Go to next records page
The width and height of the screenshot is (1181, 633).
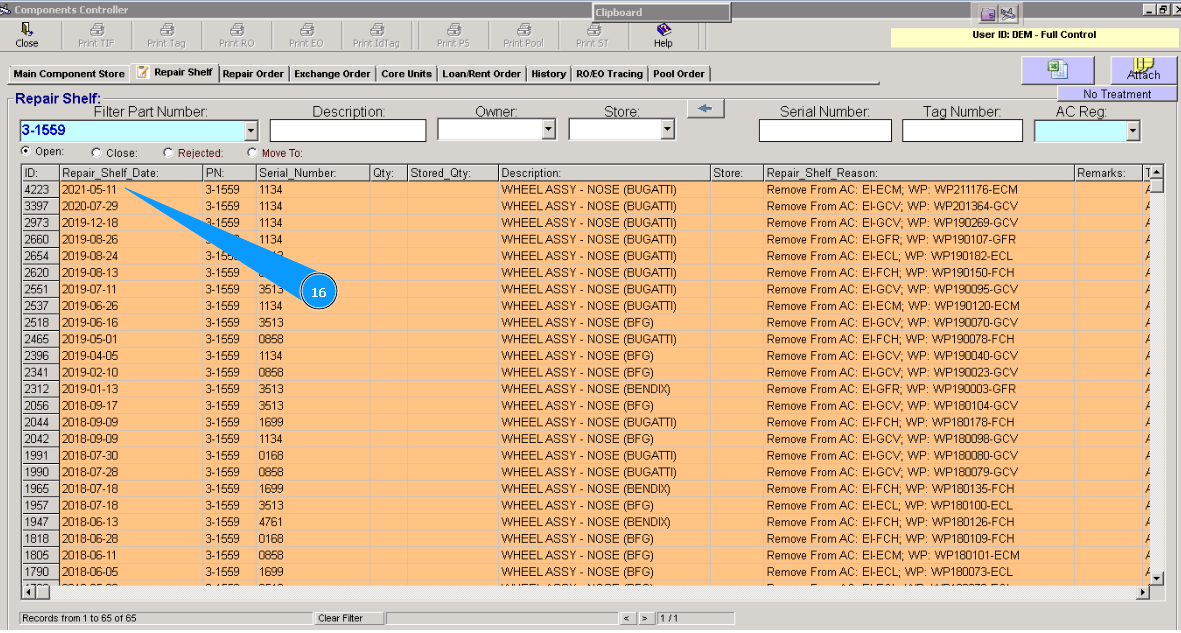[x=645, y=618]
